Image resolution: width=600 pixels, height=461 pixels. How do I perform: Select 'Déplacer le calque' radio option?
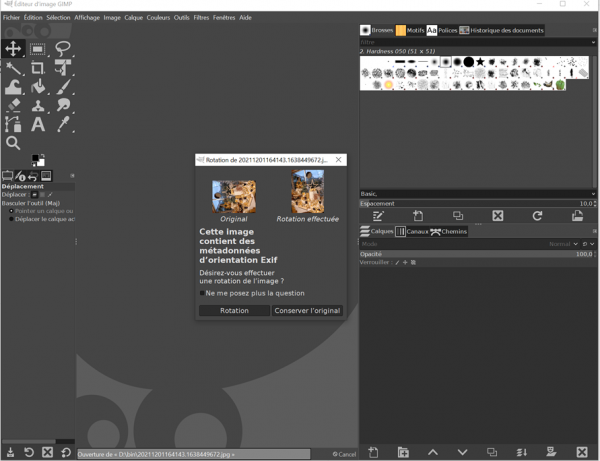(x=11, y=219)
